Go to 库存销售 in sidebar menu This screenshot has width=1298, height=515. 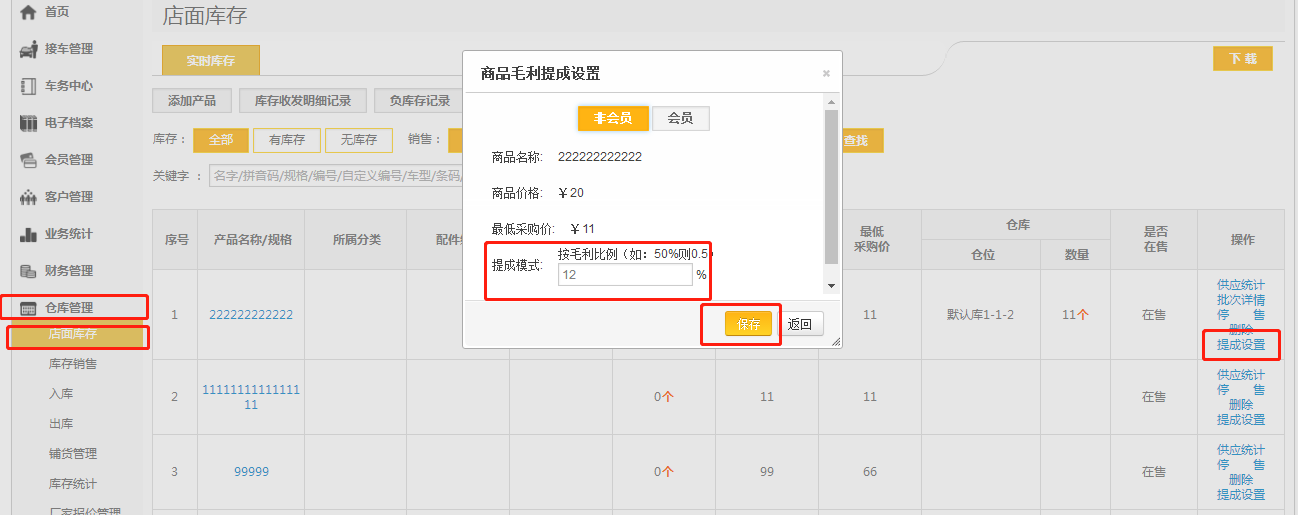(x=73, y=364)
